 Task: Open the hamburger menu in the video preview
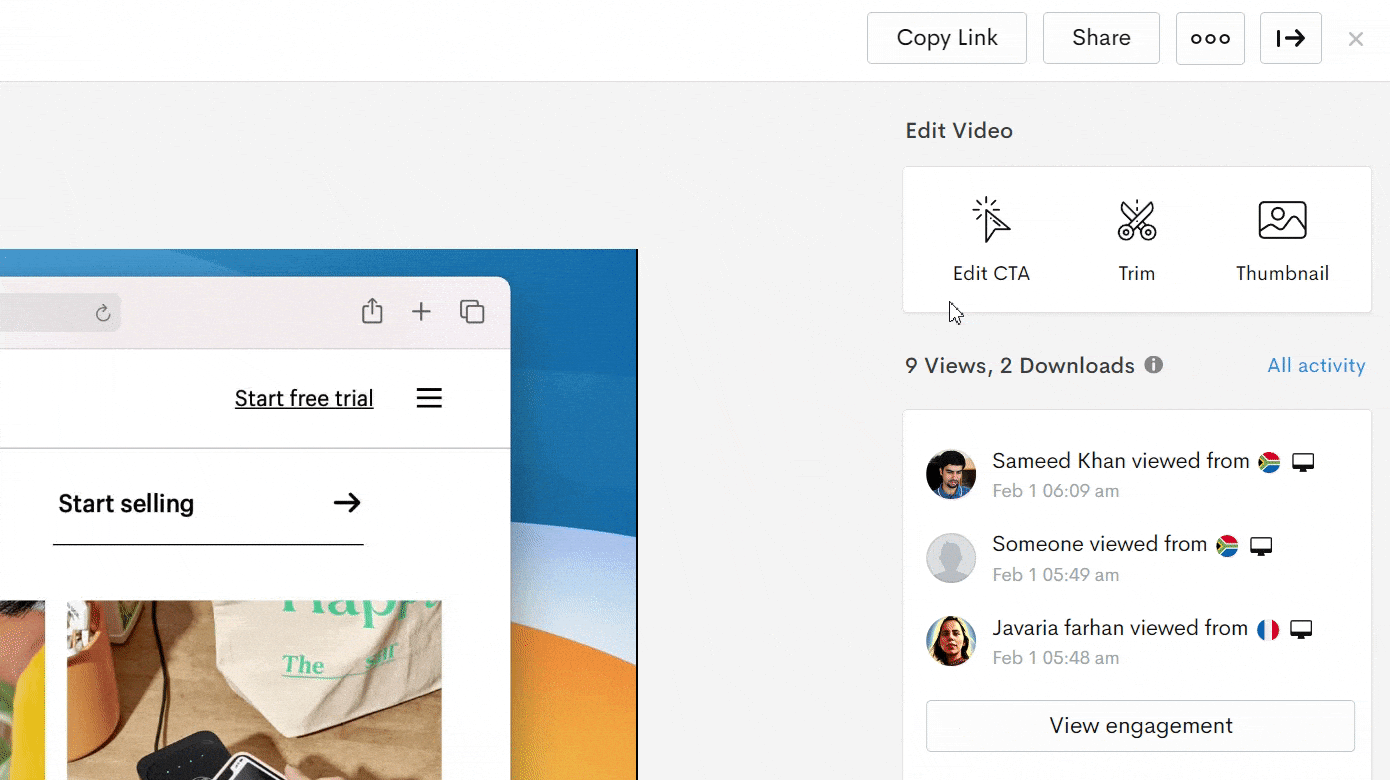pyautogui.click(x=429, y=397)
